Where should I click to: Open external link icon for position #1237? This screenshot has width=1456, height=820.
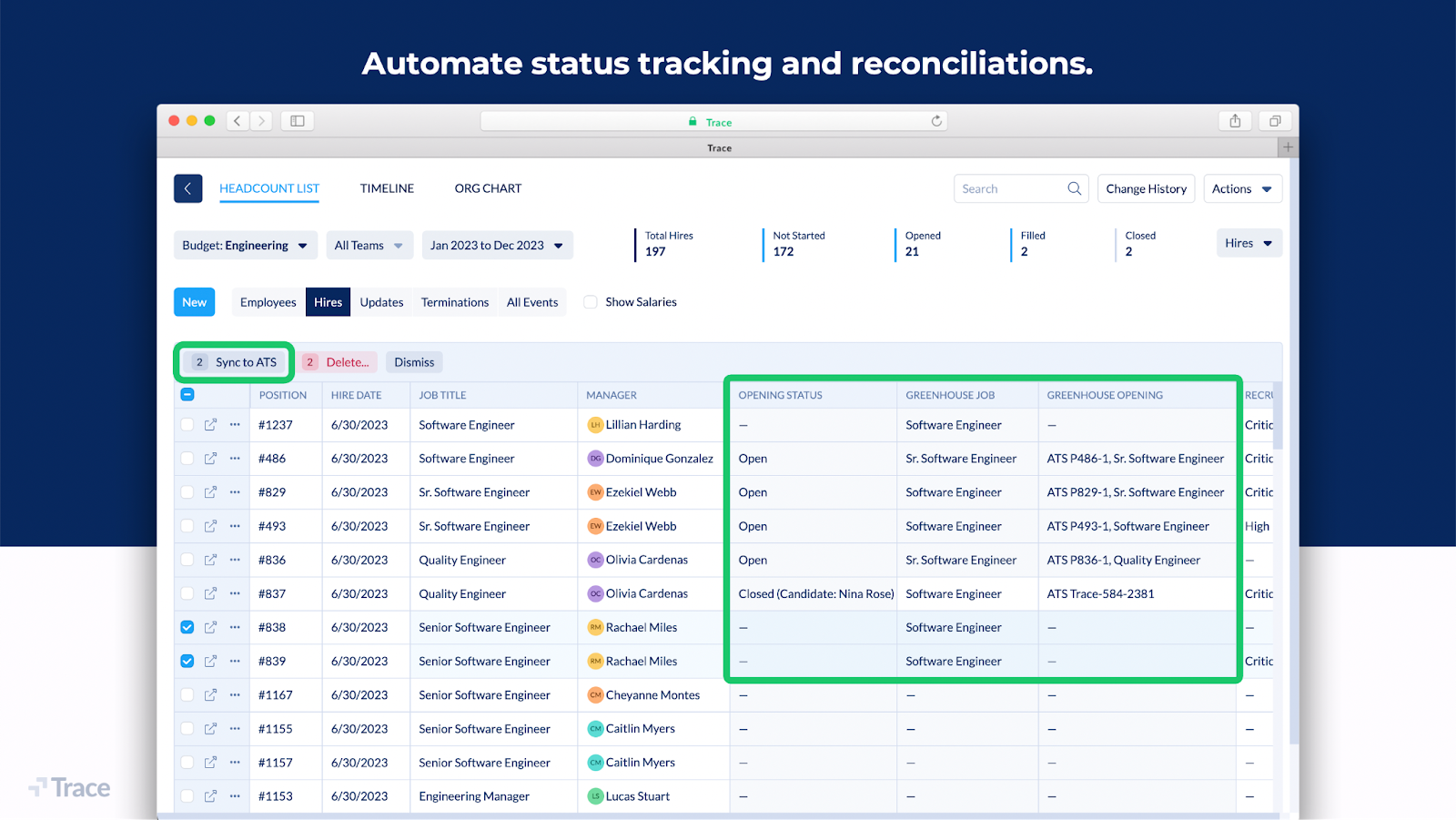coord(210,425)
